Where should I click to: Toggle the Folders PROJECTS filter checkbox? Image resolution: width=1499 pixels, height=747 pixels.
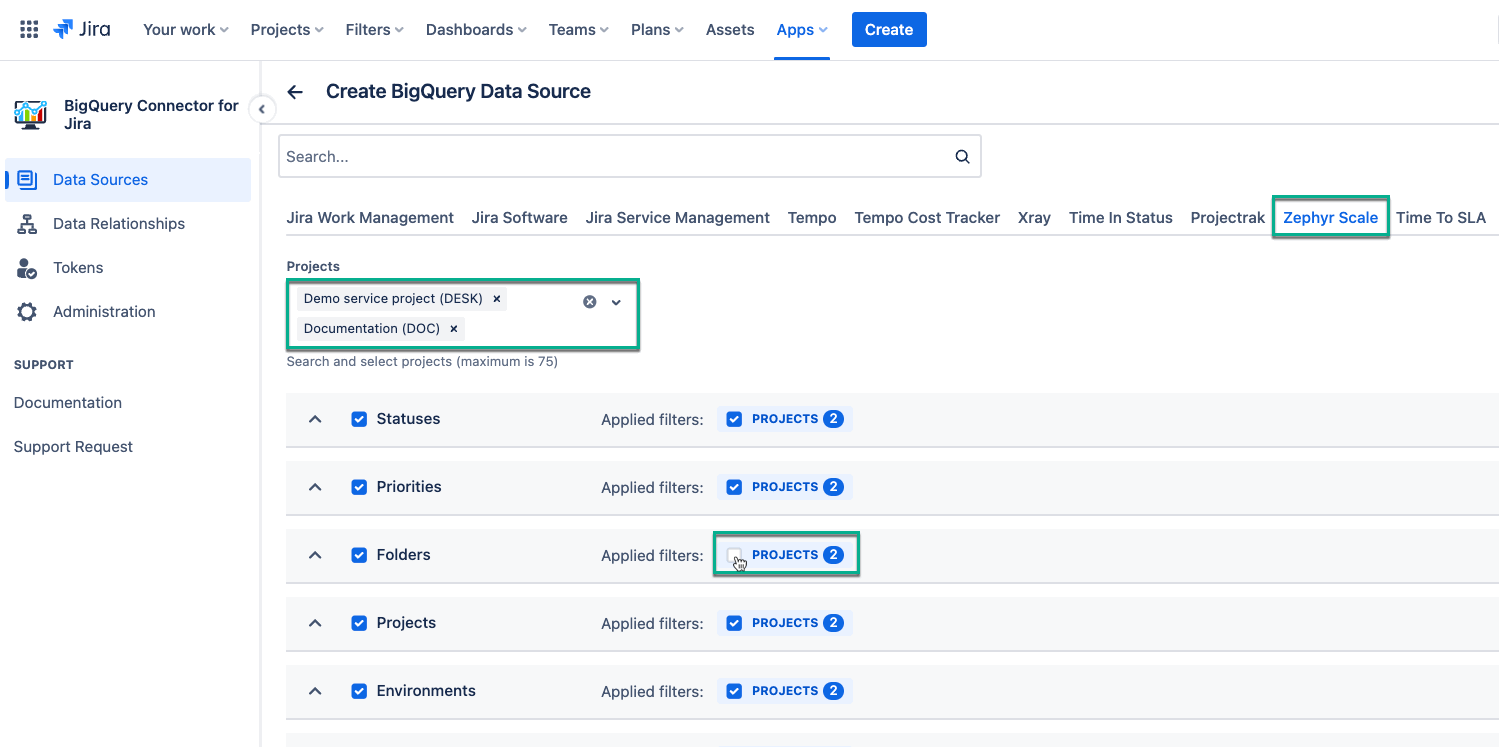point(734,555)
